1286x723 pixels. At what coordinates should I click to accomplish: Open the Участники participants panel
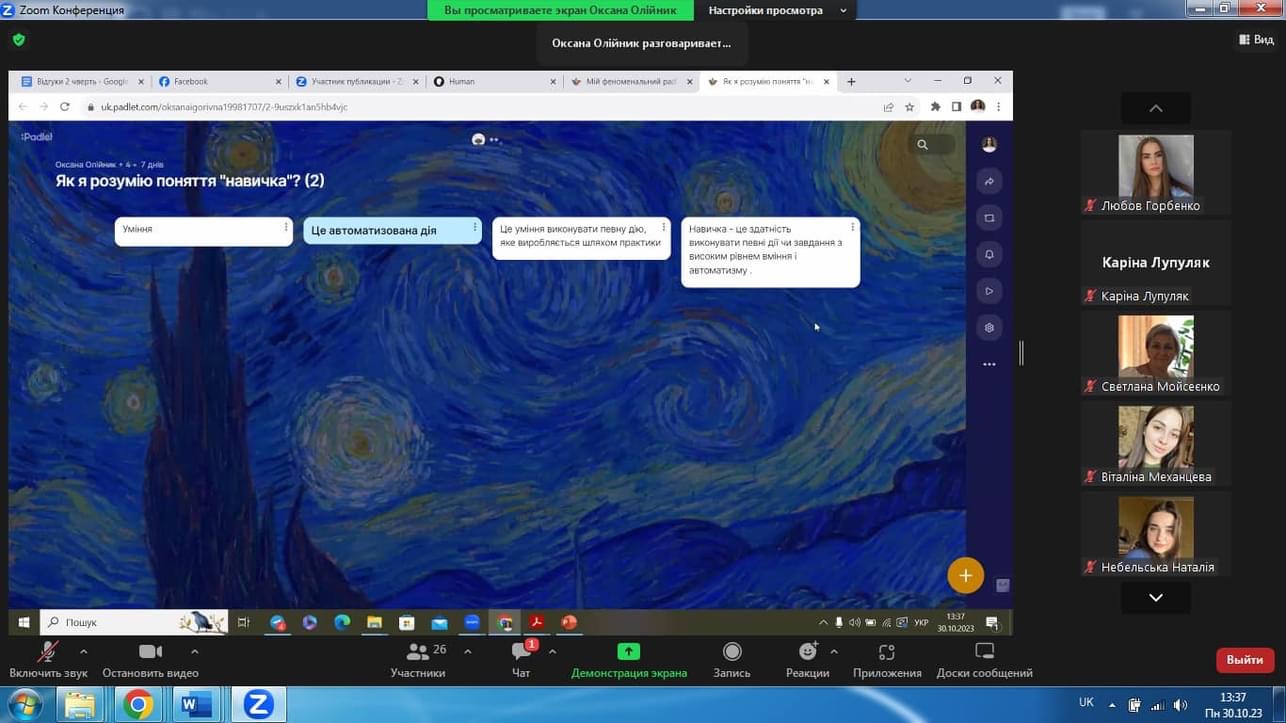418,660
